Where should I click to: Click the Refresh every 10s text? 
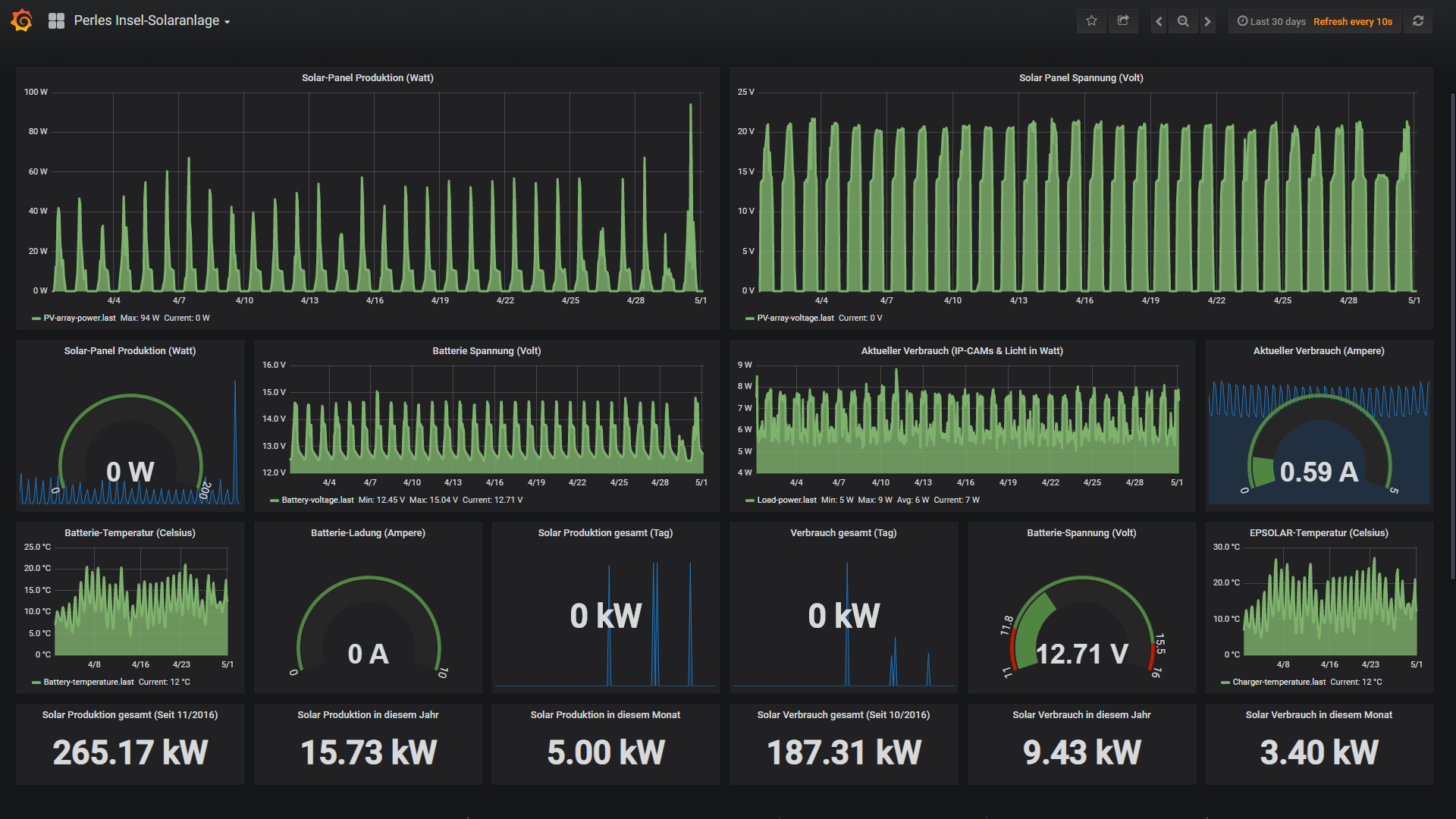(1352, 21)
